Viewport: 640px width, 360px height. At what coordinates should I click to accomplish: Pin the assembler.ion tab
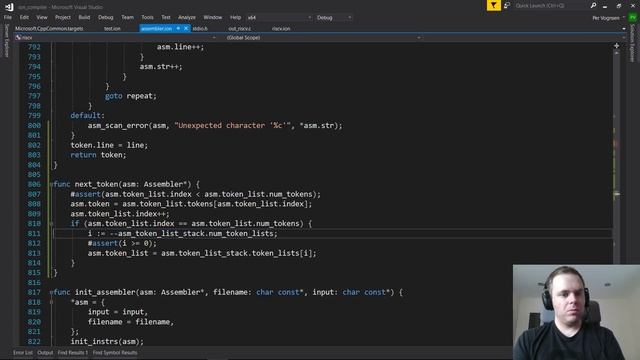(178, 29)
